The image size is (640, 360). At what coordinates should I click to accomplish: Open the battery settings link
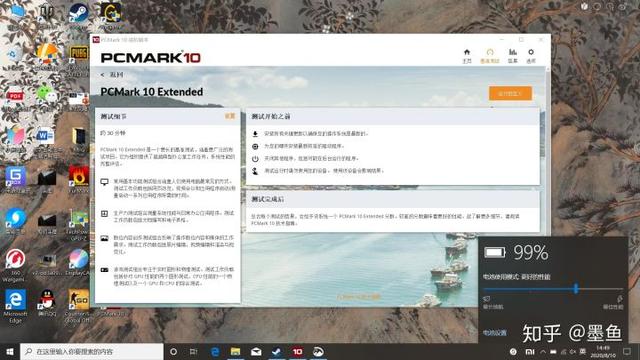coord(495,333)
